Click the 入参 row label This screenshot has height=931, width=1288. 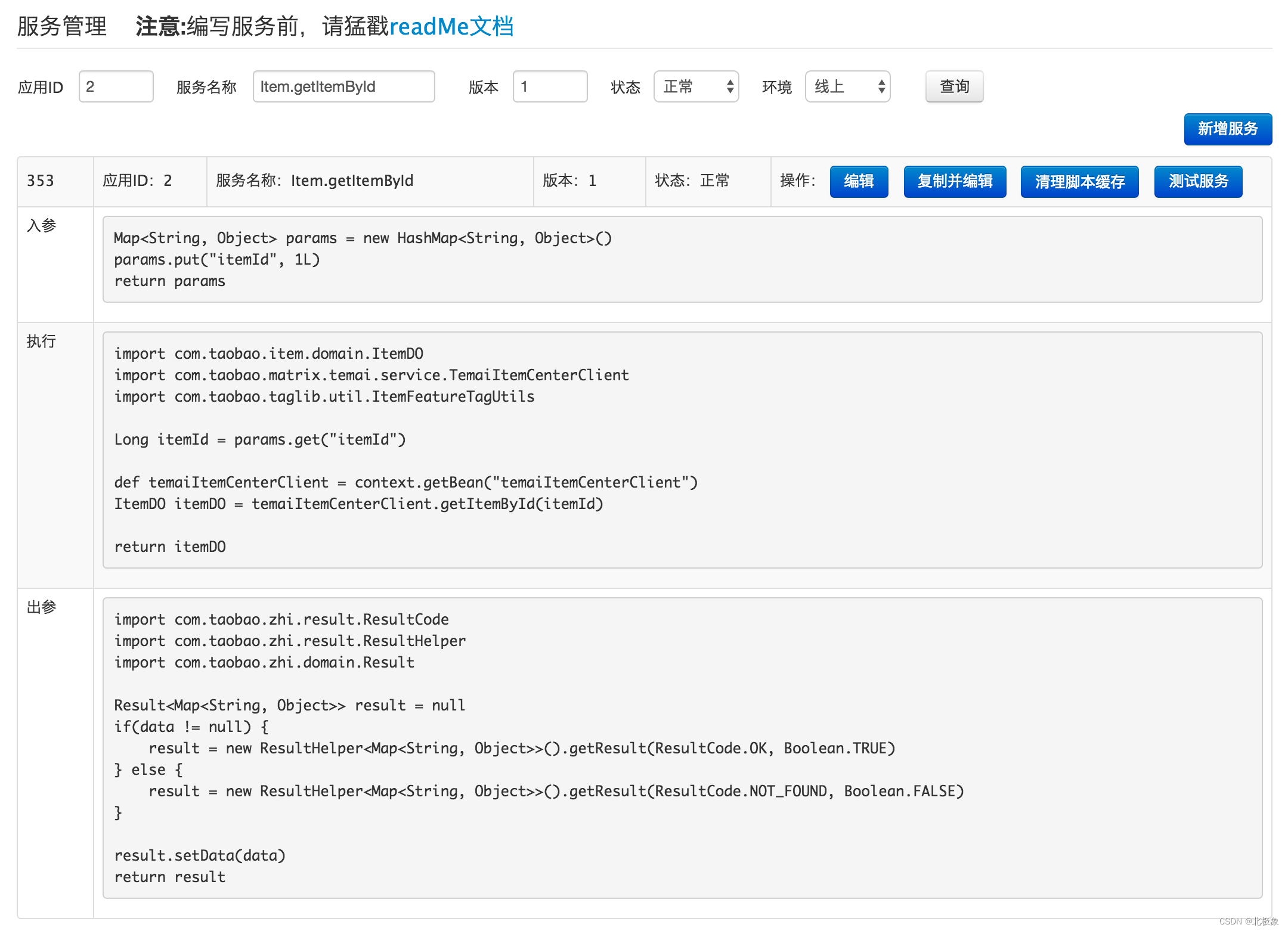click(x=42, y=225)
